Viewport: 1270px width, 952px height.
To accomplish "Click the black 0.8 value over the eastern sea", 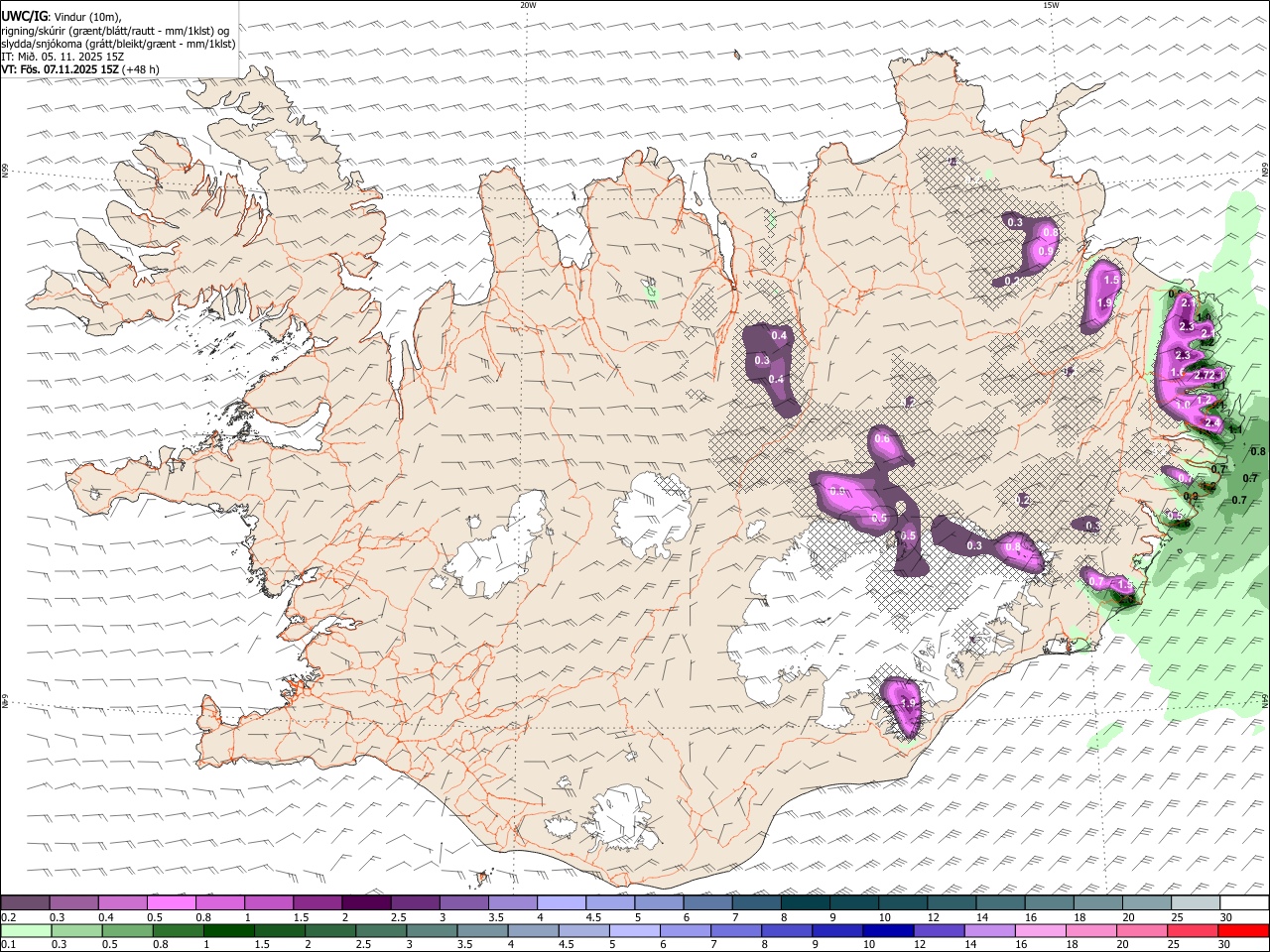I will coord(1258,452).
